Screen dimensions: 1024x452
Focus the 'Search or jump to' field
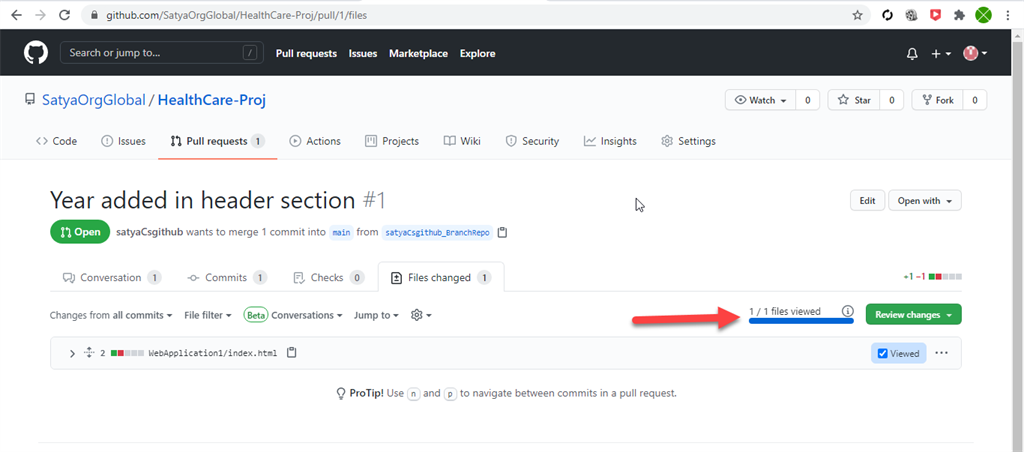(x=162, y=53)
